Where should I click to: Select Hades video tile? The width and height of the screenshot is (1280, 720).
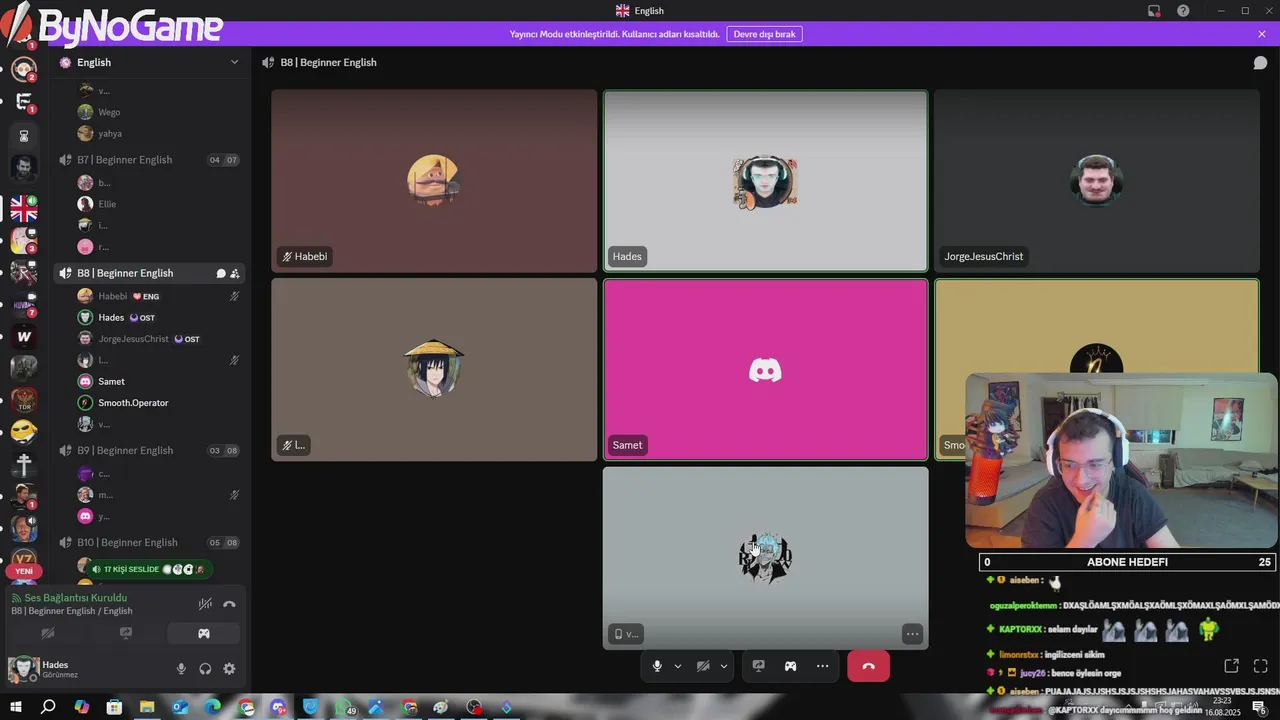tap(766, 181)
